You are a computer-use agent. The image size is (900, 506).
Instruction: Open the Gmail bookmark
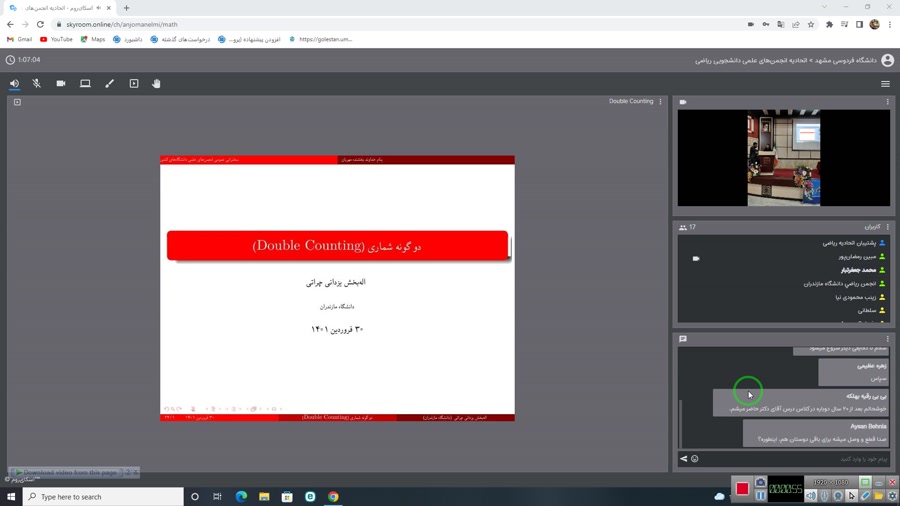pos(19,40)
